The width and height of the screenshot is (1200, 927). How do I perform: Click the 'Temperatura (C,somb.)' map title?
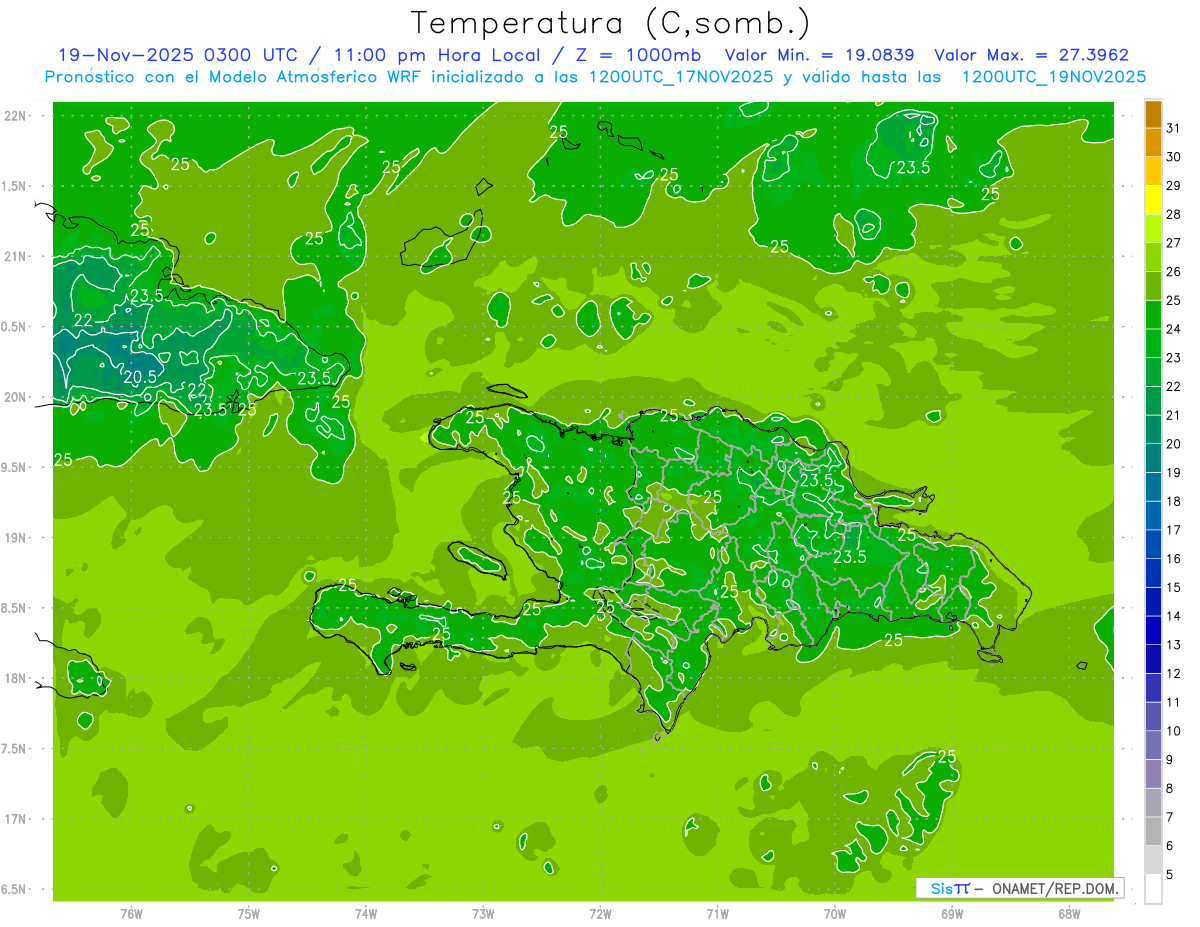[611, 22]
